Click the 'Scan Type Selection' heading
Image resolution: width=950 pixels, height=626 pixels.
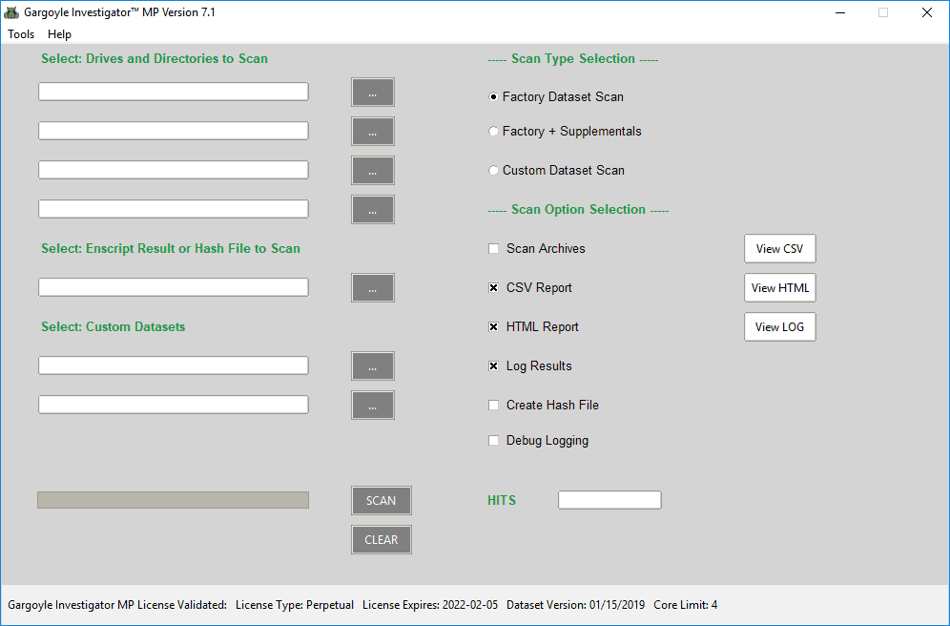tap(573, 59)
